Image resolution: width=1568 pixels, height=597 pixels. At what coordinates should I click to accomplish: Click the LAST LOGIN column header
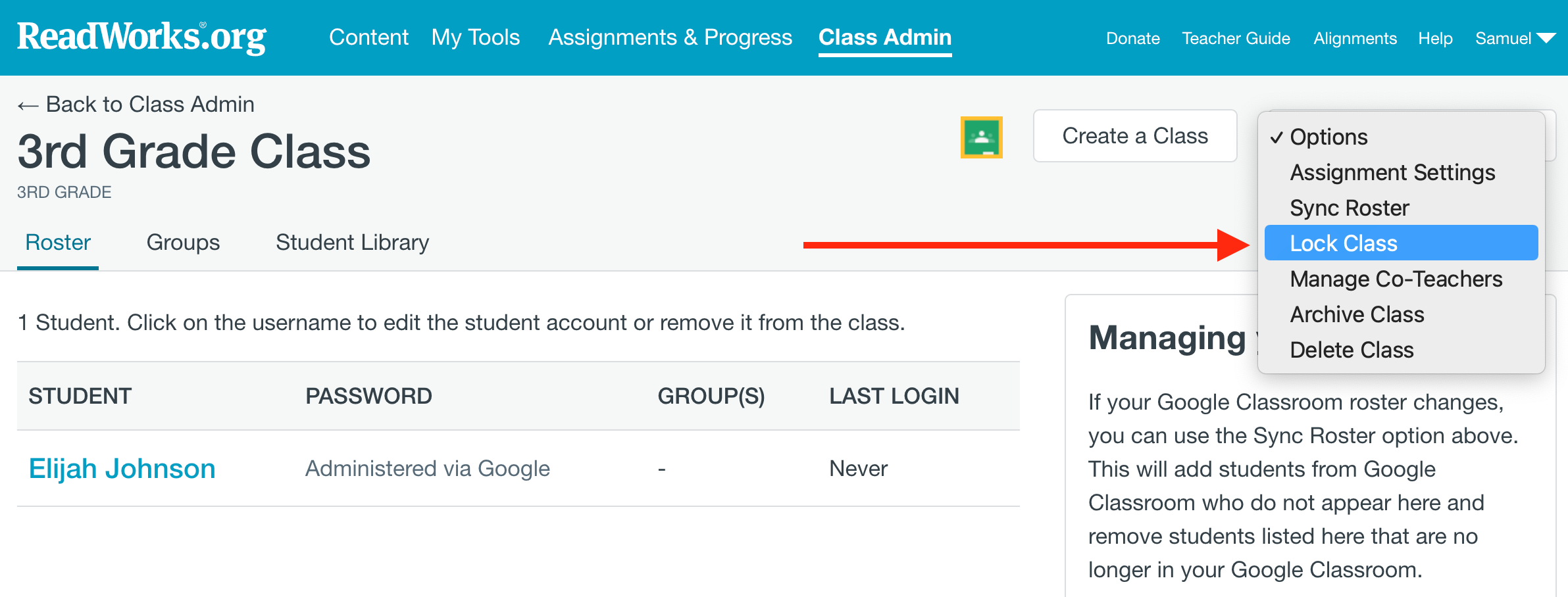894,396
